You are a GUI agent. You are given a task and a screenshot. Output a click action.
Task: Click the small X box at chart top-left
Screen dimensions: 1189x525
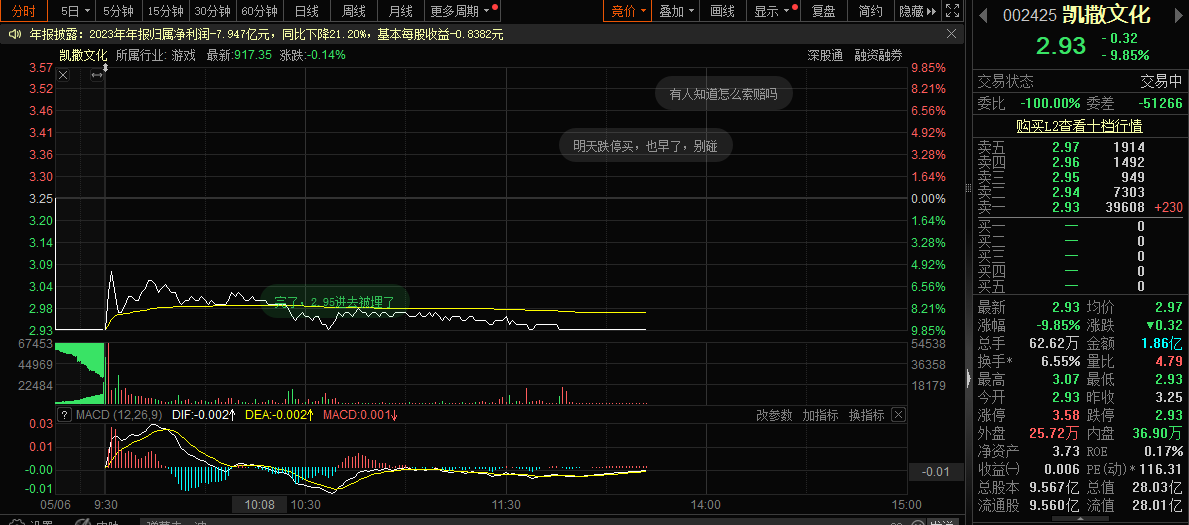pos(63,75)
